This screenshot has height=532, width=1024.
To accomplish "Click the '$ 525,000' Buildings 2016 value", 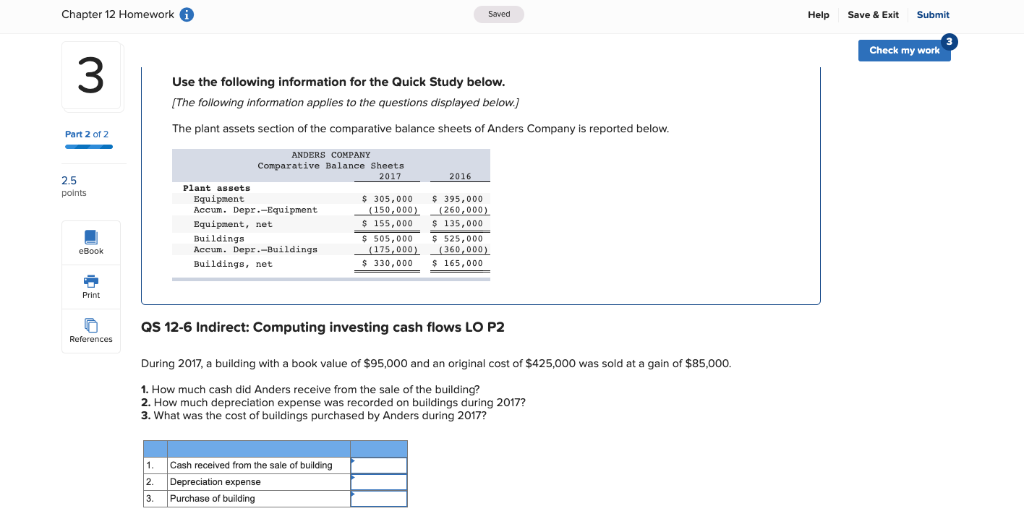I will [457, 239].
